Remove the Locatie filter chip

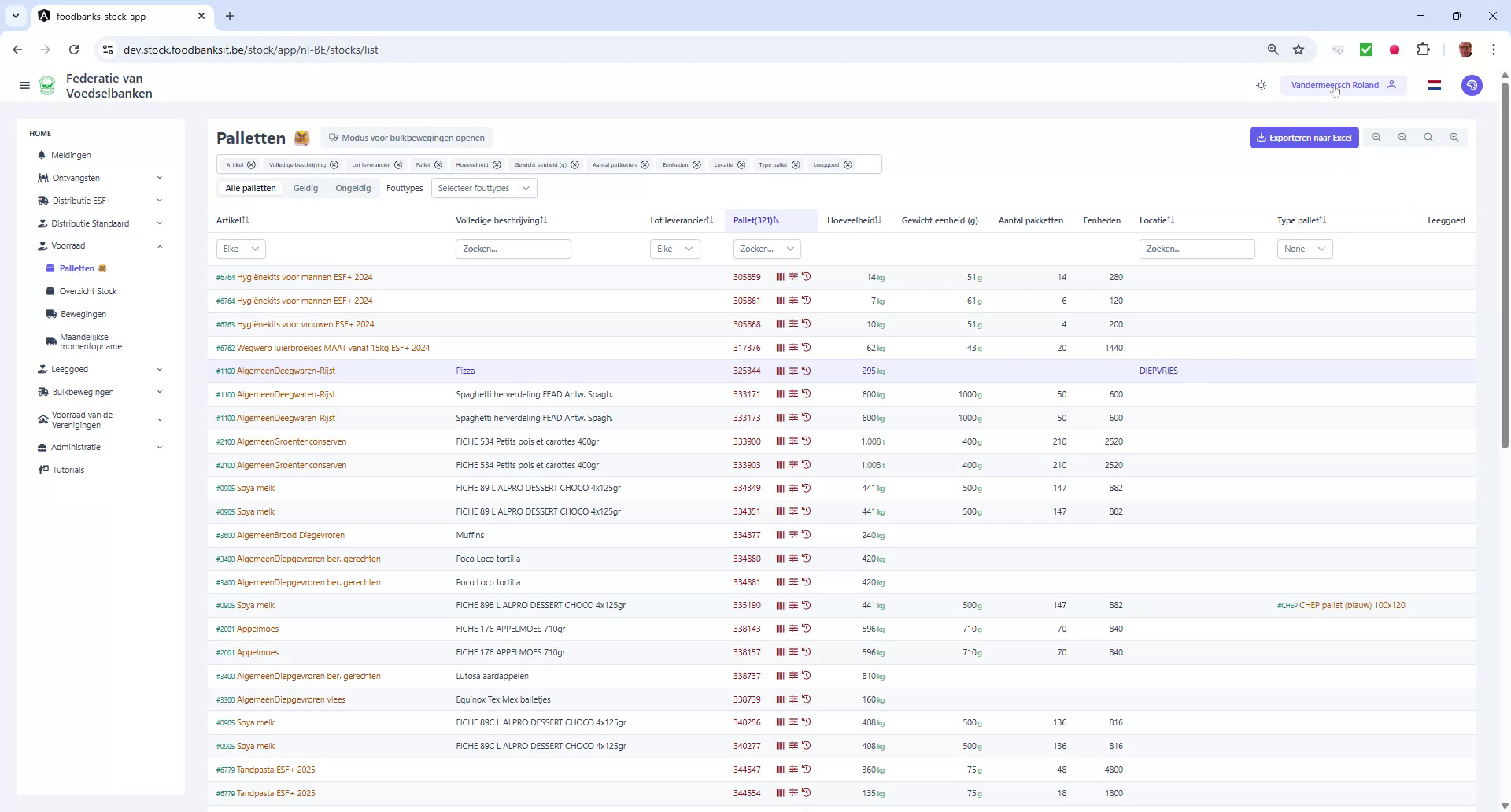point(740,164)
